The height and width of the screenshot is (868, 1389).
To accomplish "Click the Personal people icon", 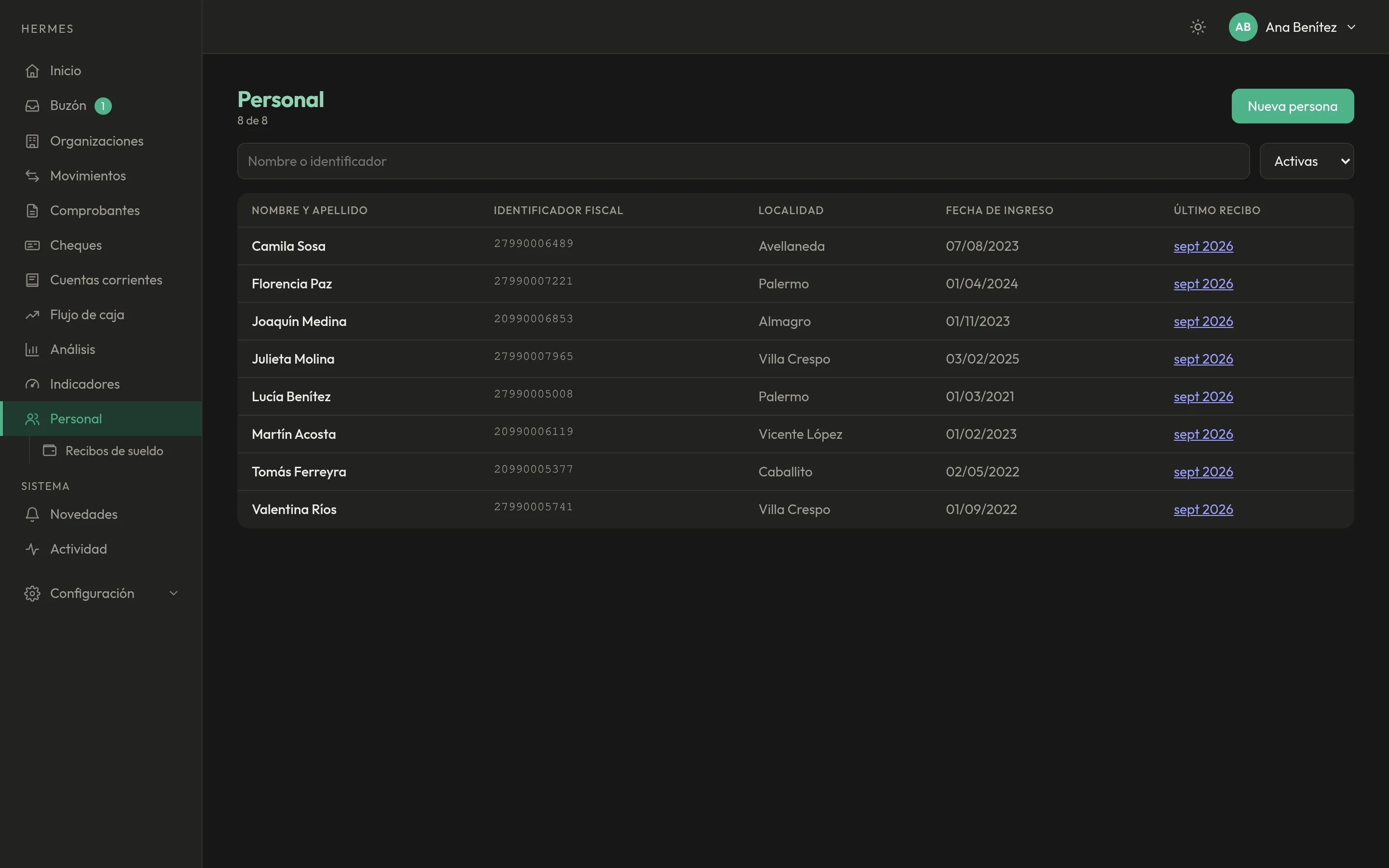I will point(32,419).
